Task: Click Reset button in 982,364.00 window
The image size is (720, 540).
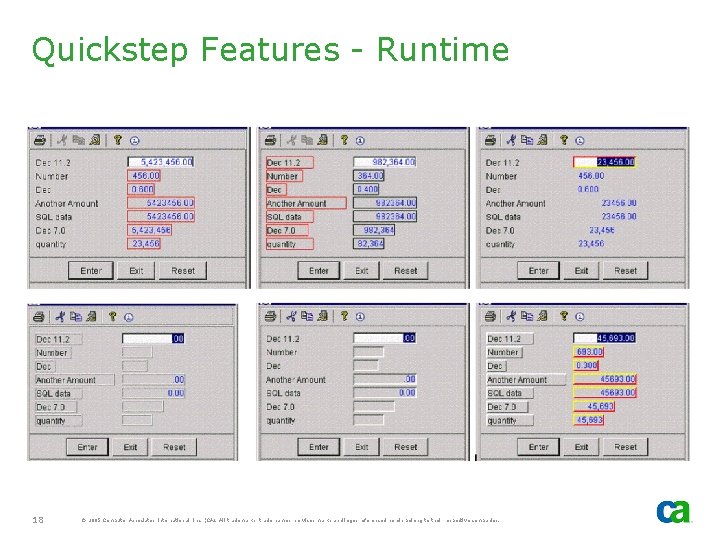Action: tap(405, 270)
